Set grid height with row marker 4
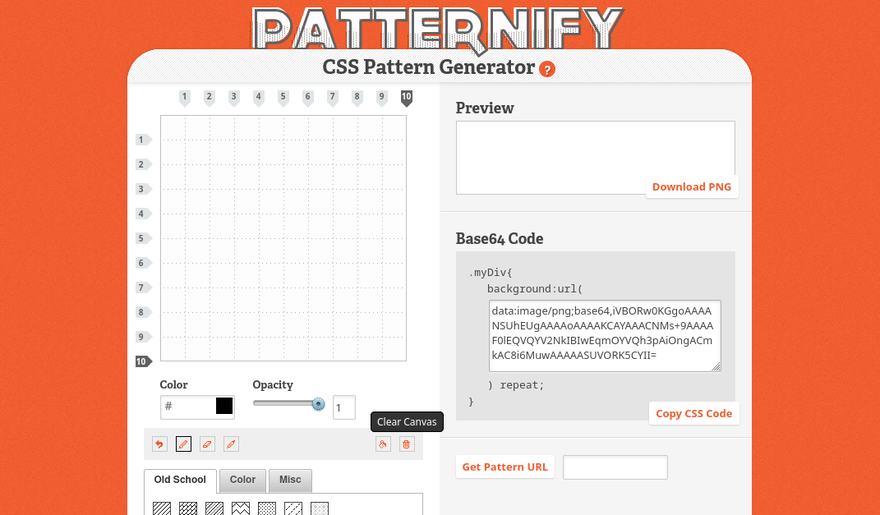This screenshot has height=515, width=880. 144,214
